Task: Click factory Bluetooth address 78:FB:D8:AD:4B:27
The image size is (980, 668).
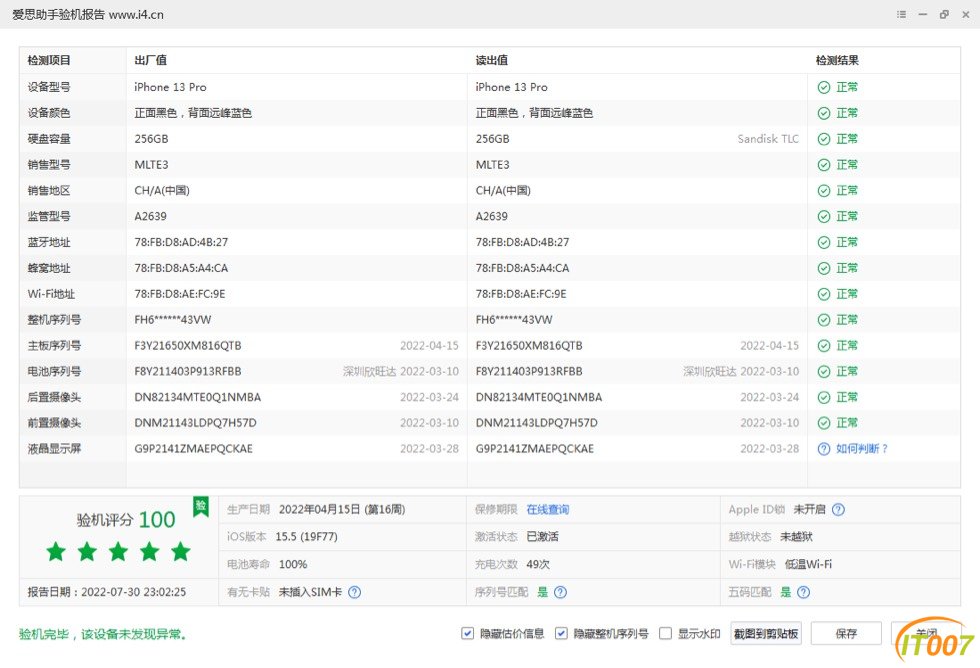Action: (x=181, y=242)
